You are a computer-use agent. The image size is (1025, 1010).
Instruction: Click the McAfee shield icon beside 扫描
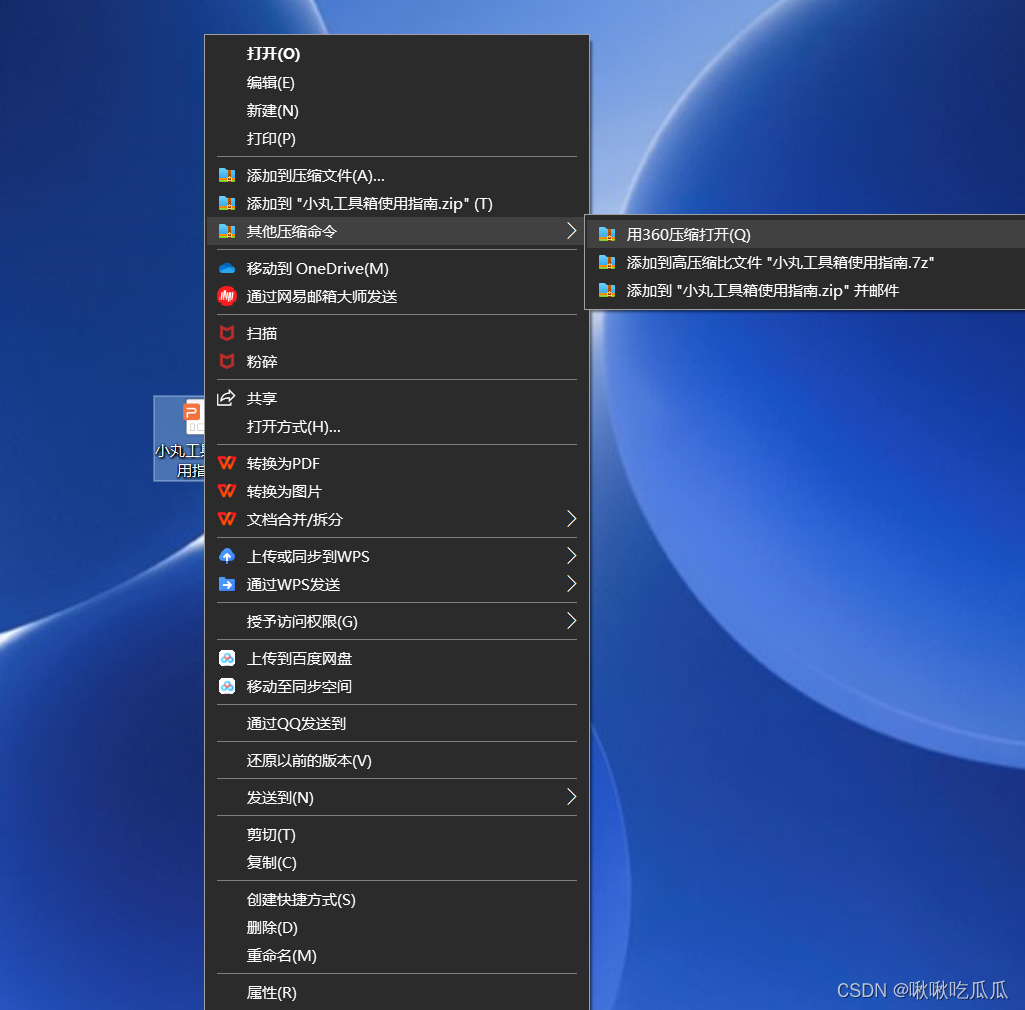point(227,333)
